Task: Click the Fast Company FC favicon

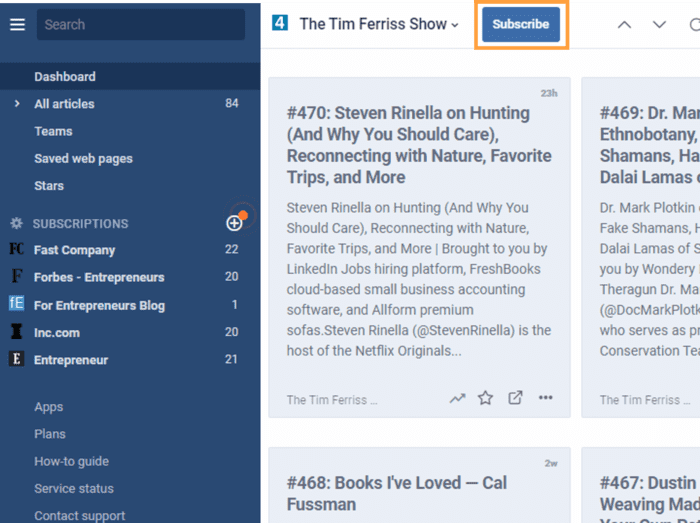Action: point(17,249)
